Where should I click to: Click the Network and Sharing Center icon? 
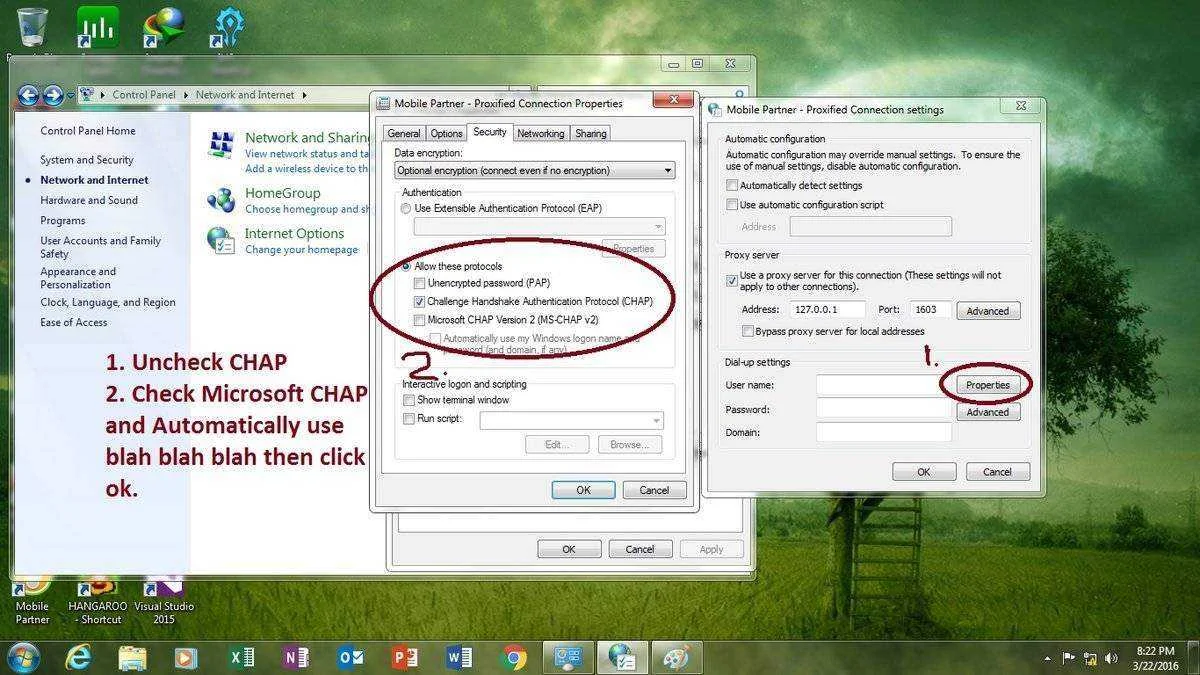pyautogui.click(x=221, y=144)
